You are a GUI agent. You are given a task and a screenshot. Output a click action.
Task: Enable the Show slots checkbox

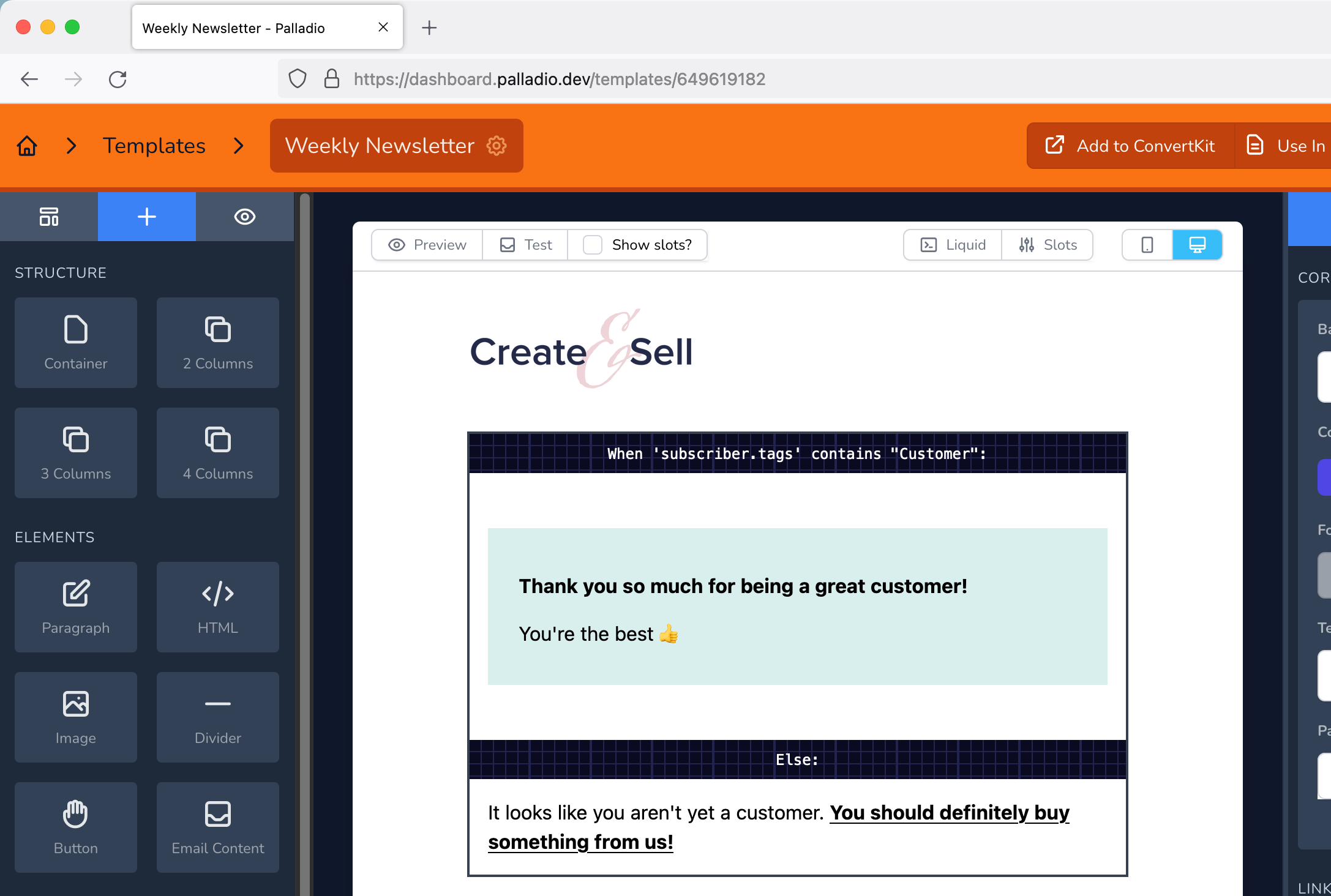tap(593, 245)
